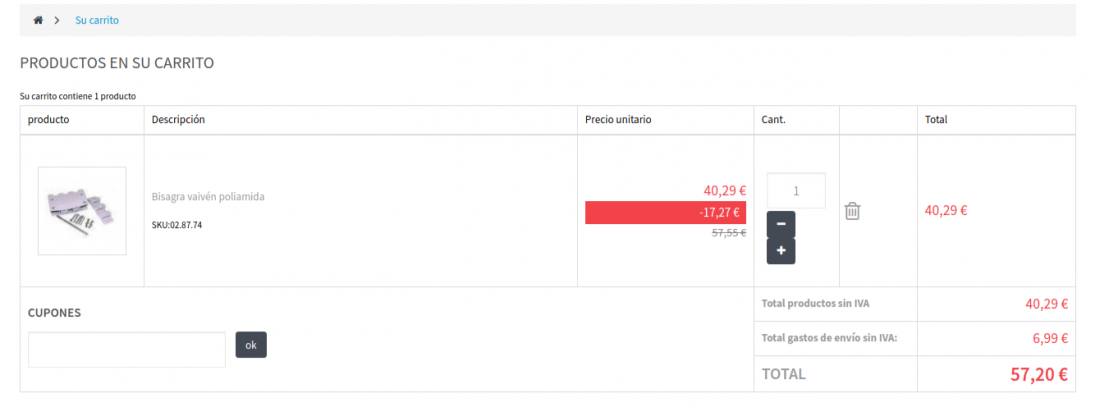Click the -17,27 € discount badge
1100x407 pixels.
665,213
